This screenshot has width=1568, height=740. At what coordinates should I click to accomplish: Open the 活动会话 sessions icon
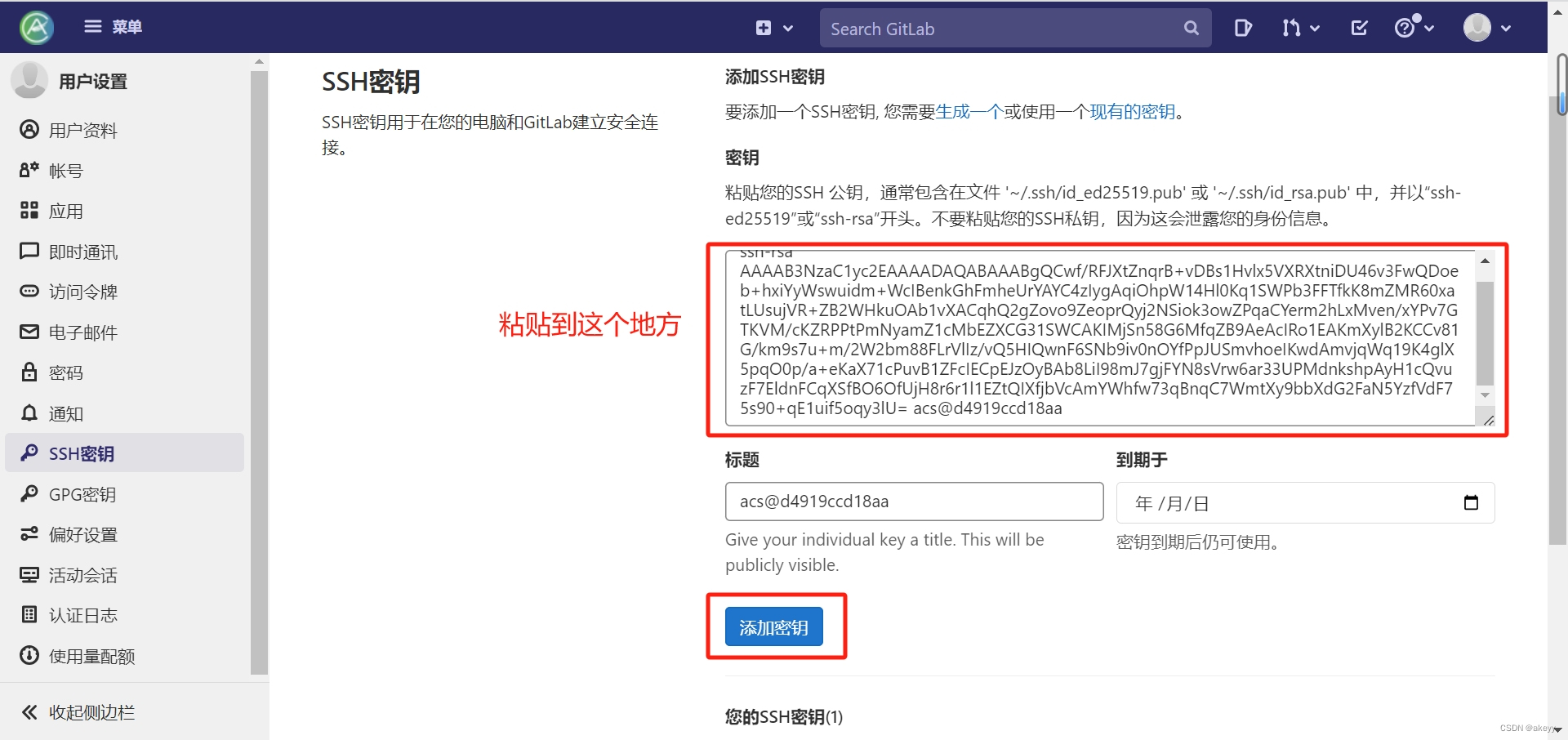29,574
